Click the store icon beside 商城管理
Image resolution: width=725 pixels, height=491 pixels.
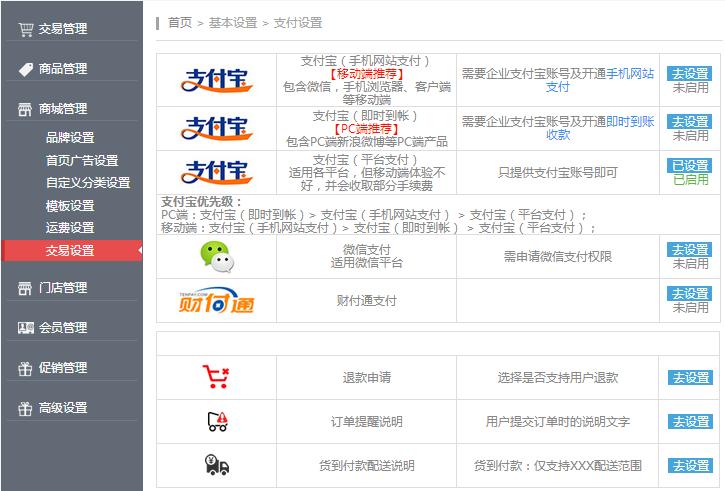pos(25,110)
